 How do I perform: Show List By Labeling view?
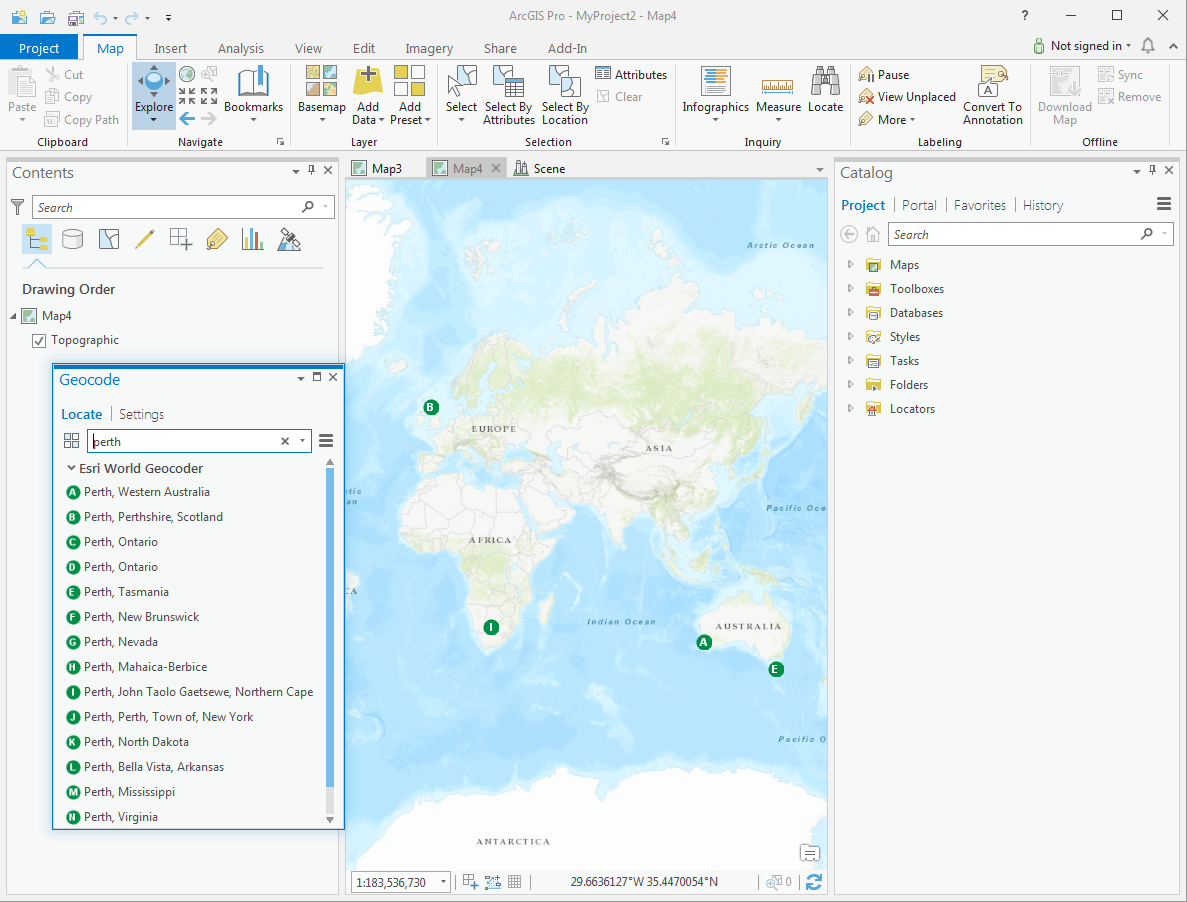tap(217, 240)
